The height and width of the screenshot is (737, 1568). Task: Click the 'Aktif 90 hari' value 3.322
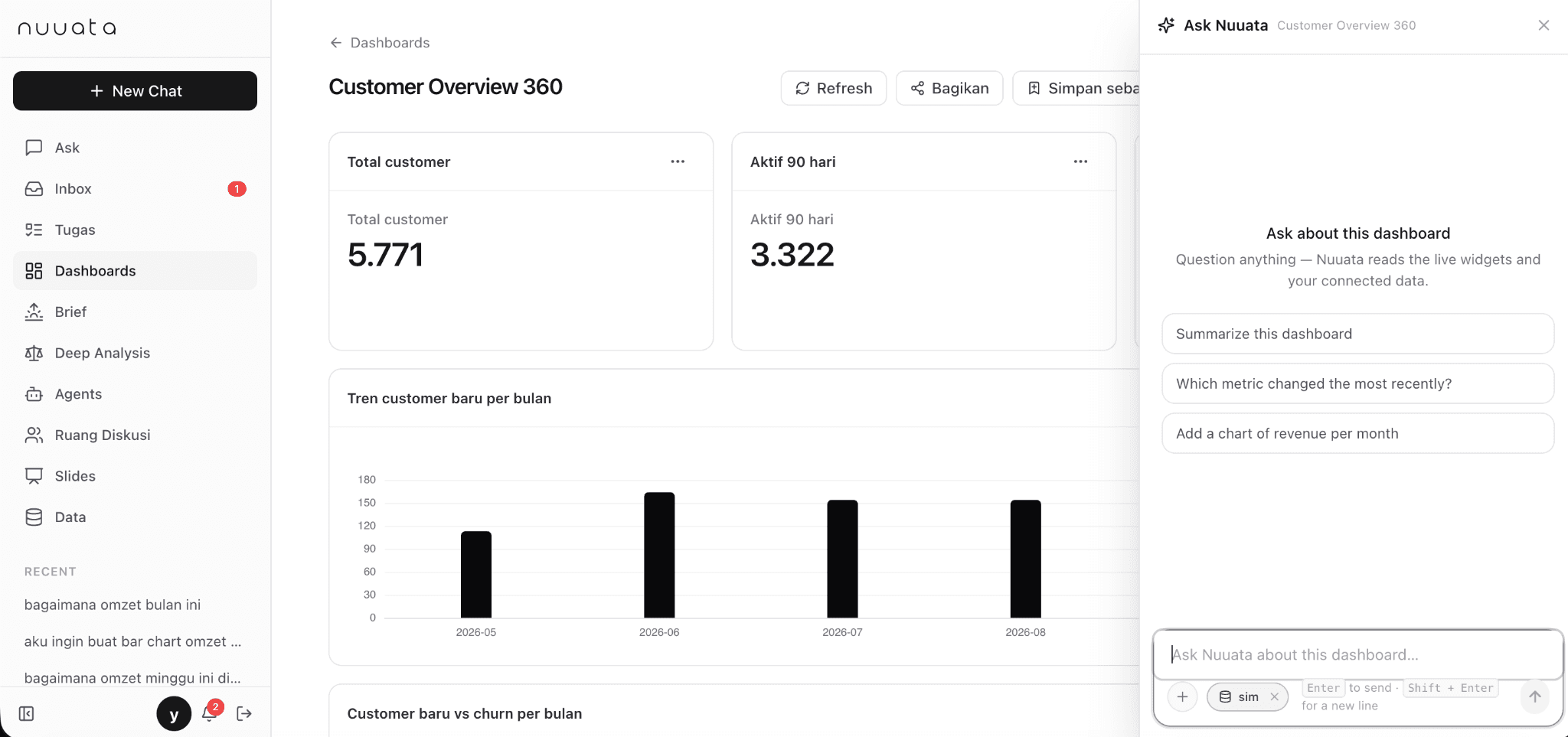792,255
